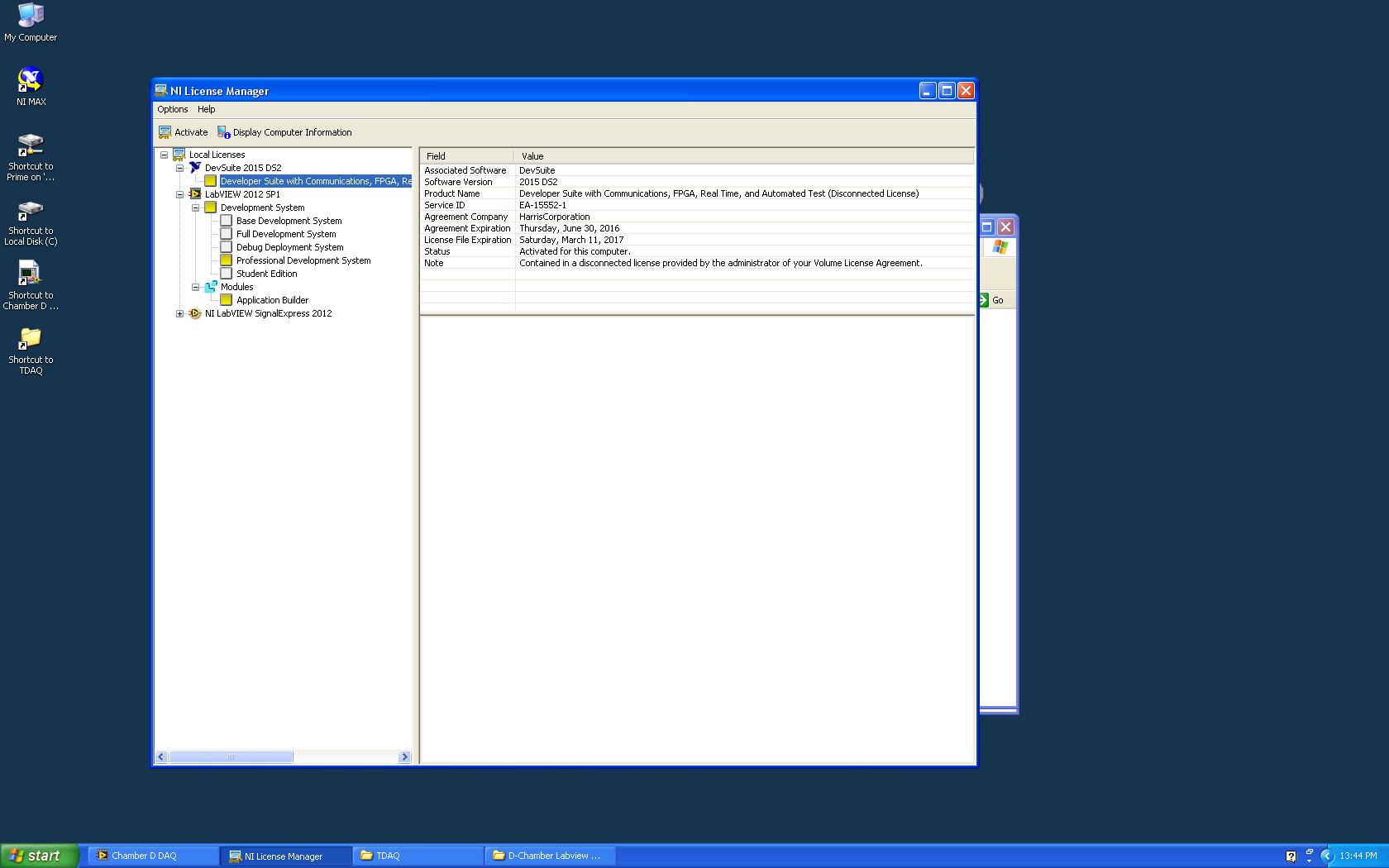Open Shortcut to Local Disk (C)
The image size is (1389, 868).
pyautogui.click(x=31, y=222)
